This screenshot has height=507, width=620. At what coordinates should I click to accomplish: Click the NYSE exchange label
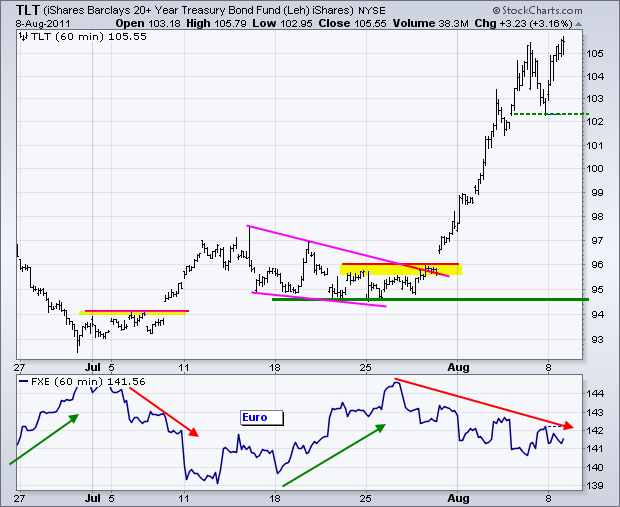(x=371, y=11)
